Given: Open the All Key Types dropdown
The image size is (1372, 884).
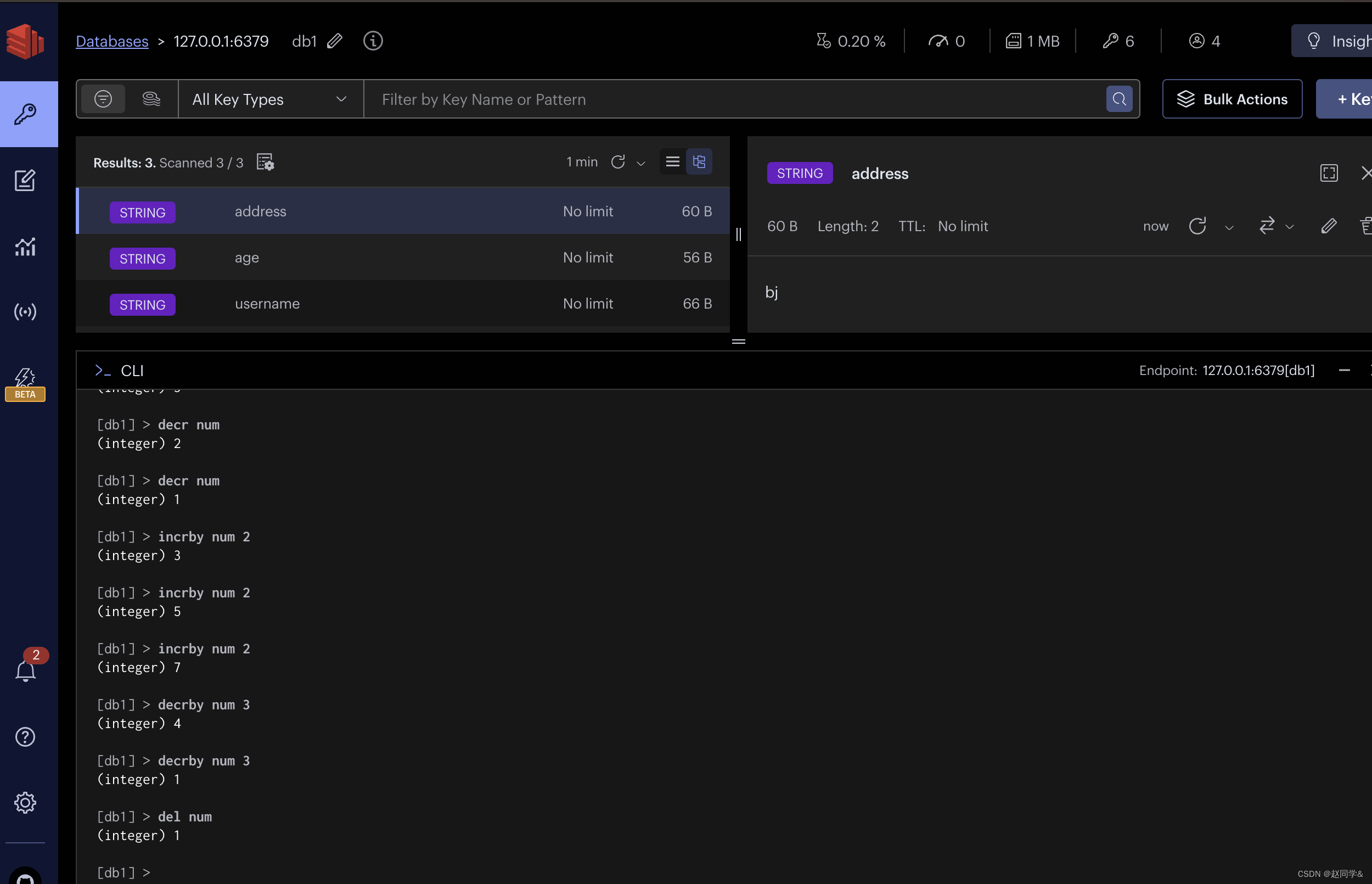Looking at the screenshot, I should (x=269, y=99).
